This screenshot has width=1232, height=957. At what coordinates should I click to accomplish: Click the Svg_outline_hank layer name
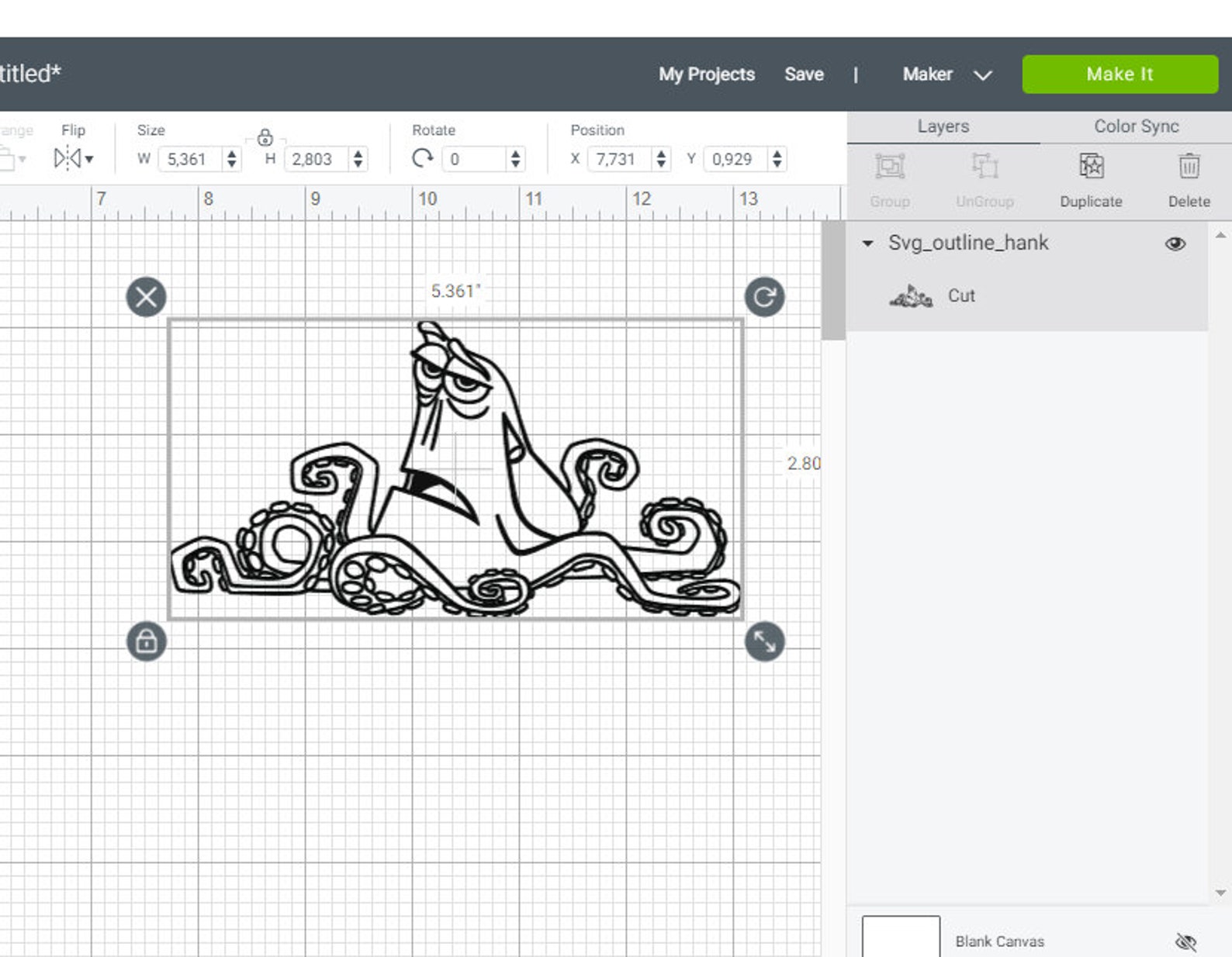(x=967, y=243)
